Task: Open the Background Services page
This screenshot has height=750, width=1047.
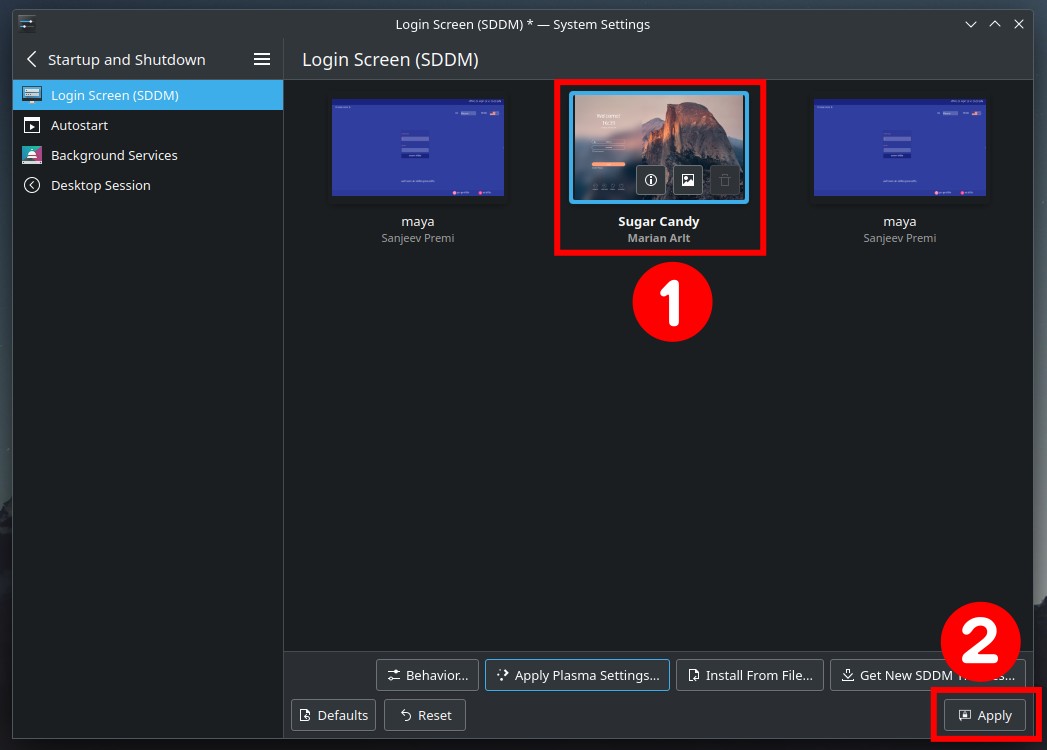Action: (148, 155)
